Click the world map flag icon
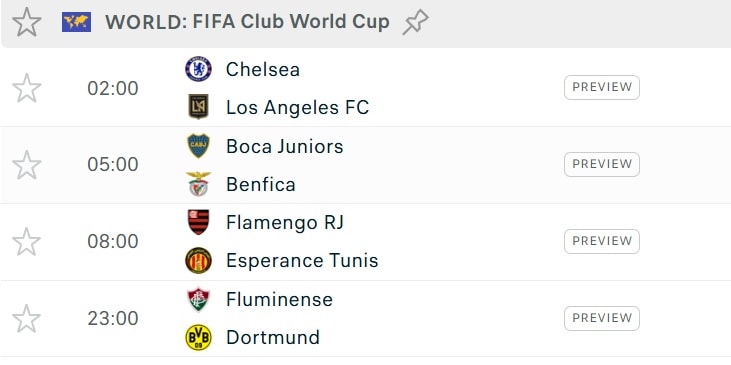The image size is (731, 365). (x=76, y=22)
